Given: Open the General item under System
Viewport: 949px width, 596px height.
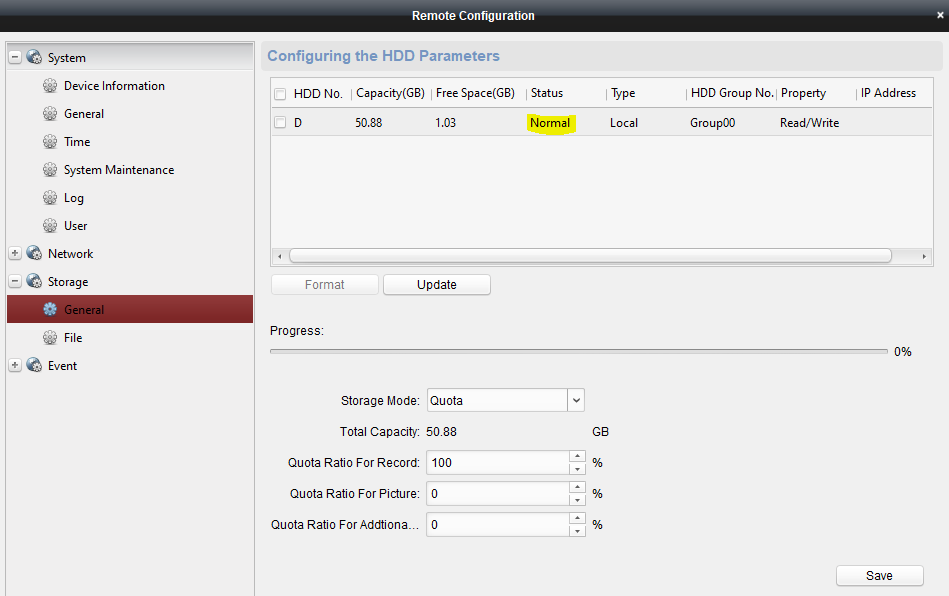Looking at the screenshot, I should [84, 114].
